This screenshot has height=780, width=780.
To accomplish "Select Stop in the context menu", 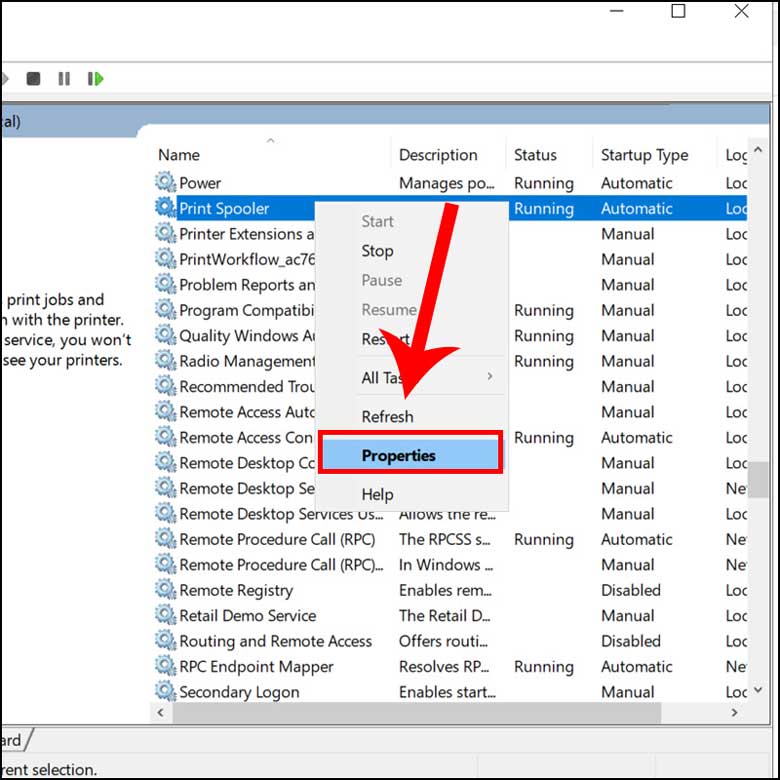I will [x=378, y=251].
